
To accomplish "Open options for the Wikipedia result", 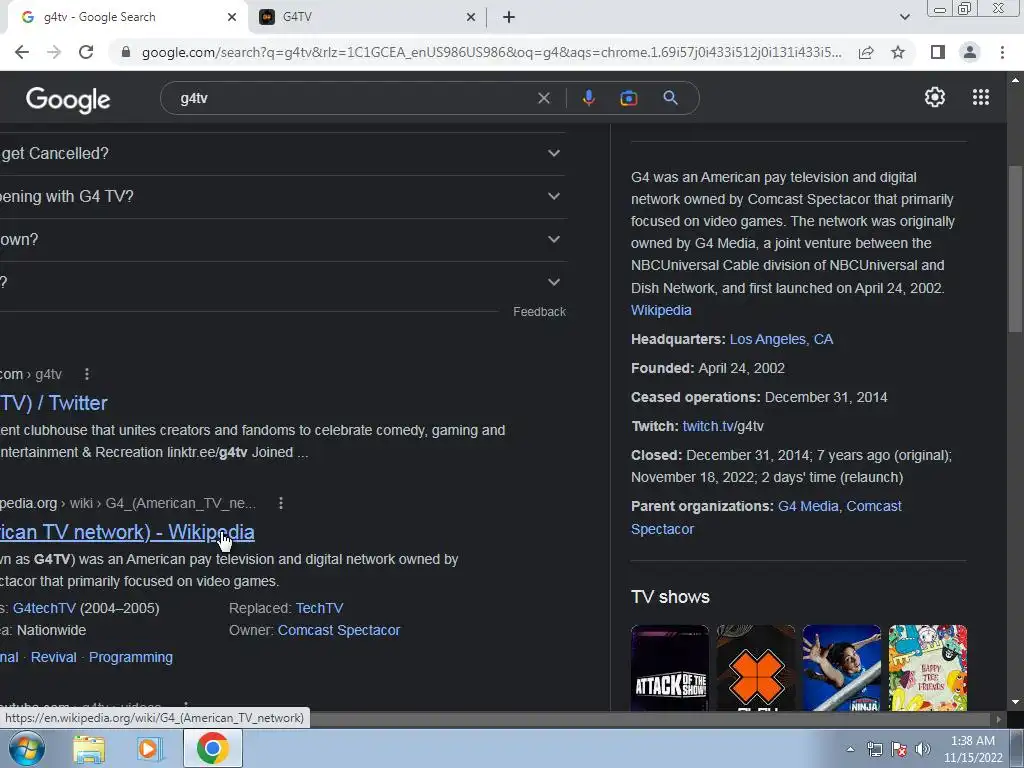I will tap(281, 504).
